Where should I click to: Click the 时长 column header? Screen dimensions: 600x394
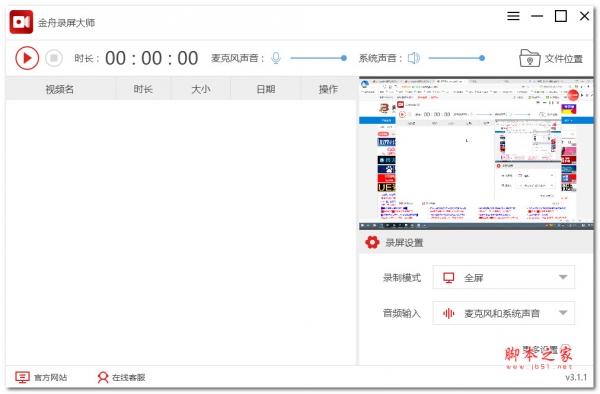click(x=143, y=89)
